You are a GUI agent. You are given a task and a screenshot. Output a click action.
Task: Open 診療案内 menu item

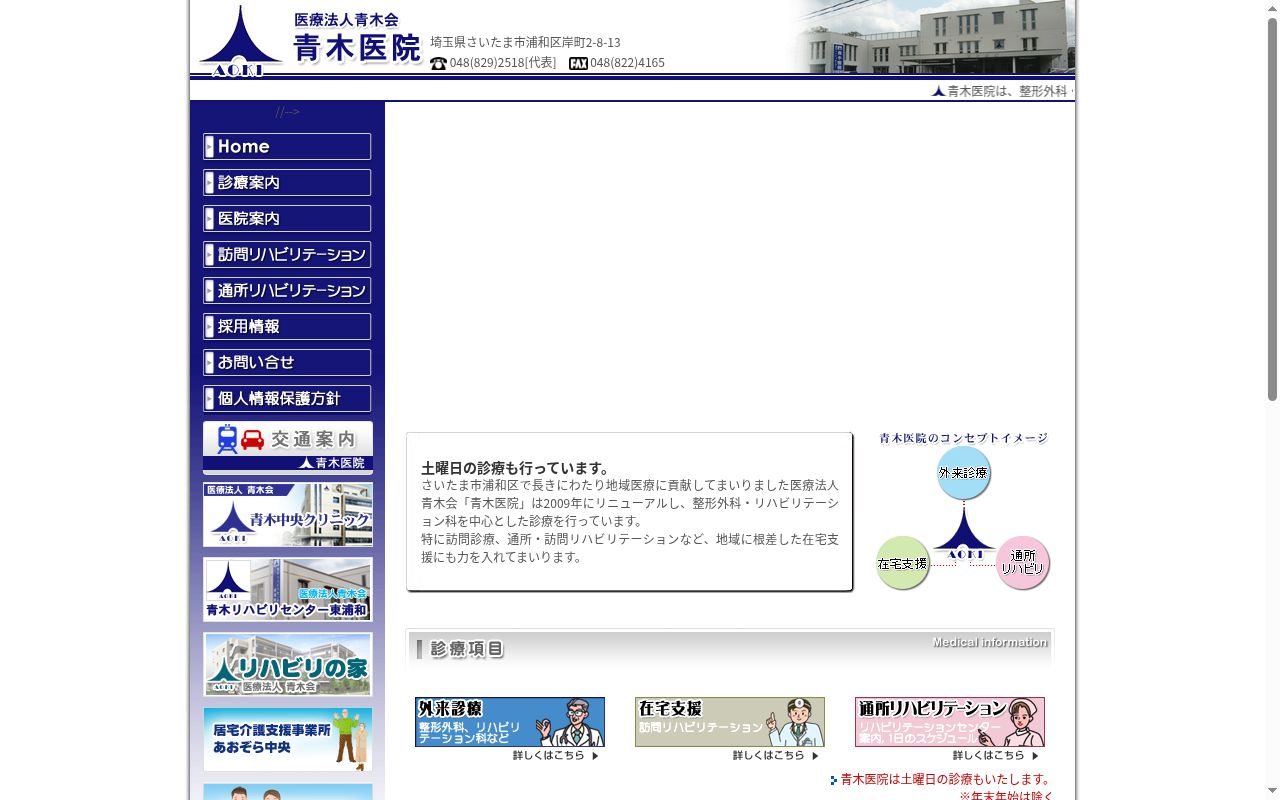tap(287, 183)
